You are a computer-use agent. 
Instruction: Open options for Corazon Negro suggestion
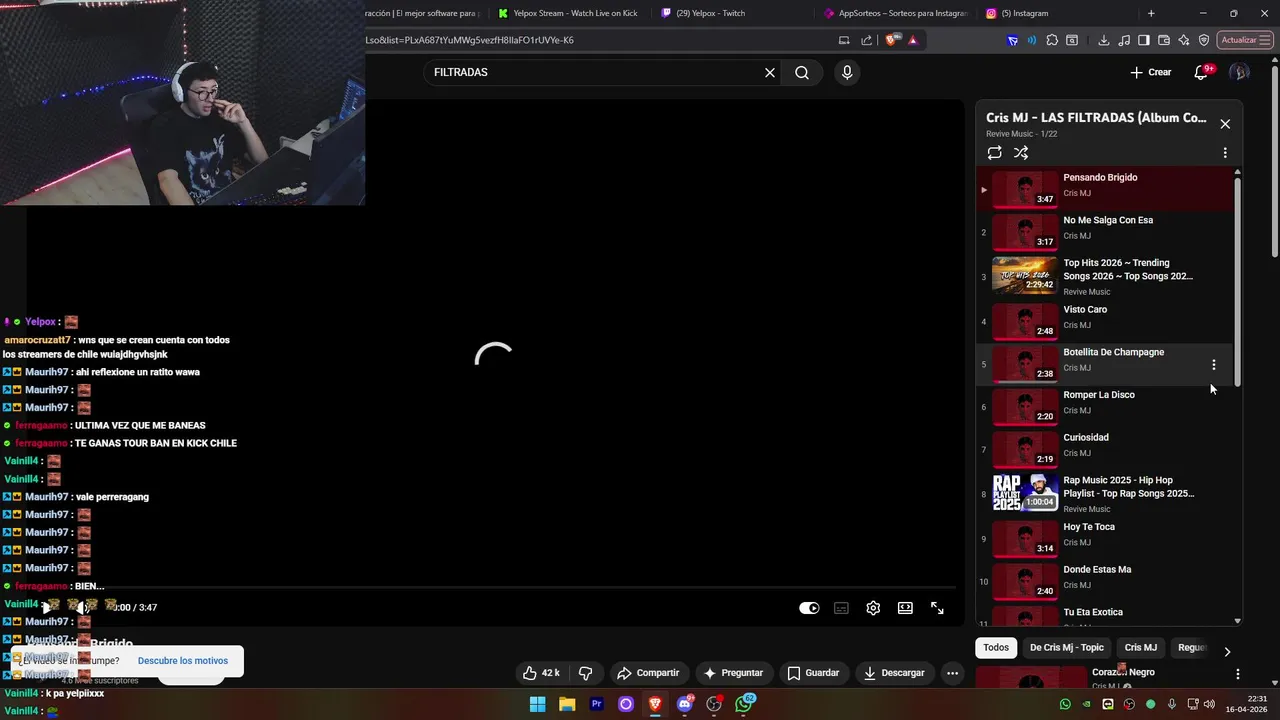[1238, 675]
